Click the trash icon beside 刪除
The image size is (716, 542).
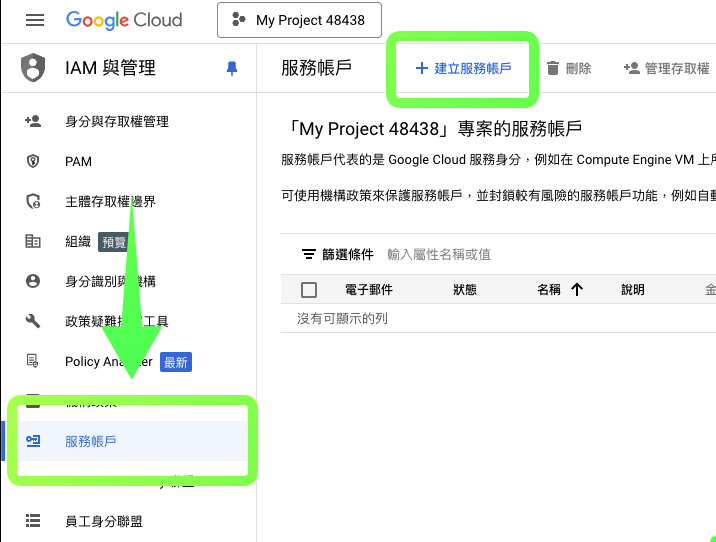coord(553,68)
